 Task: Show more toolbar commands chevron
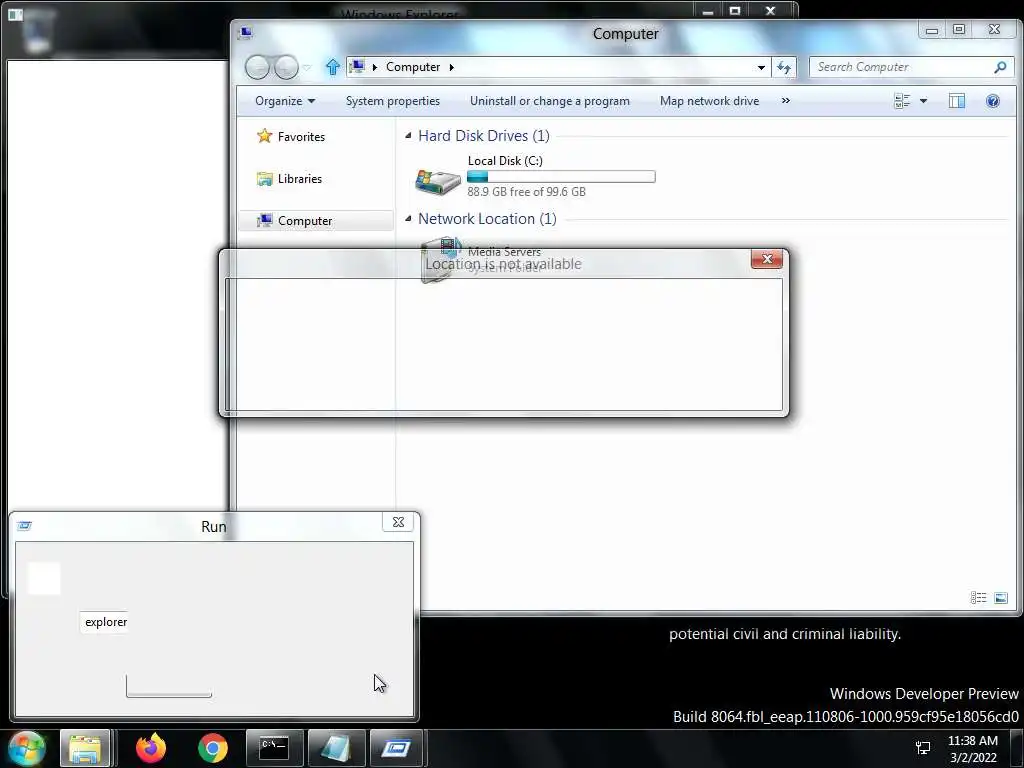pyautogui.click(x=786, y=101)
